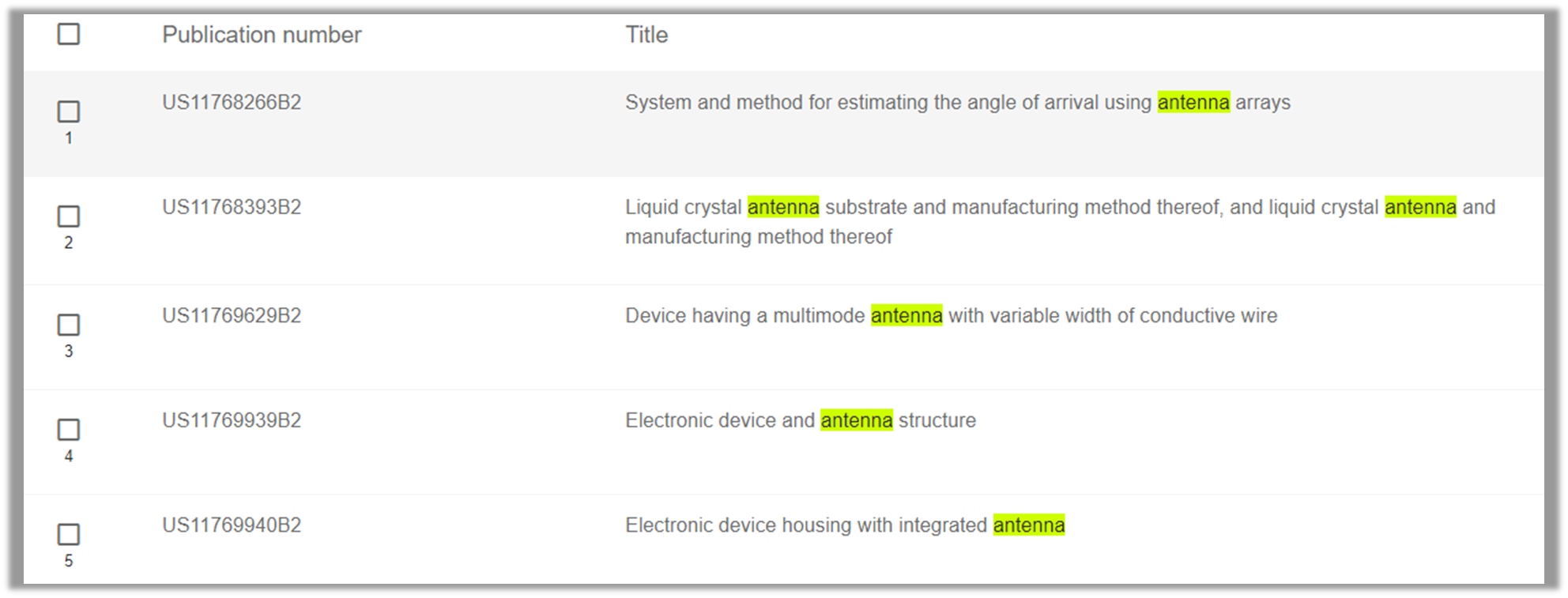The image size is (1568, 598).
Task: Sort by the Publication number column header
Action: pyautogui.click(x=262, y=35)
